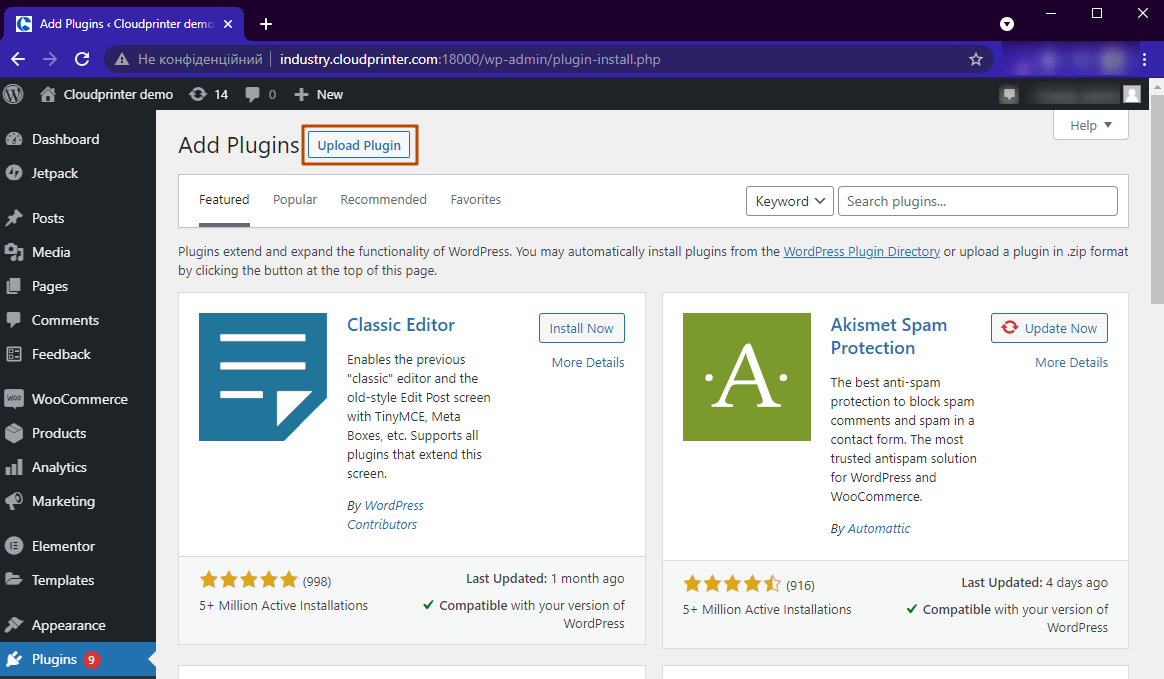The height and width of the screenshot is (679, 1164).
Task: Click the Pages sidebar icon
Action: [x=14, y=286]
